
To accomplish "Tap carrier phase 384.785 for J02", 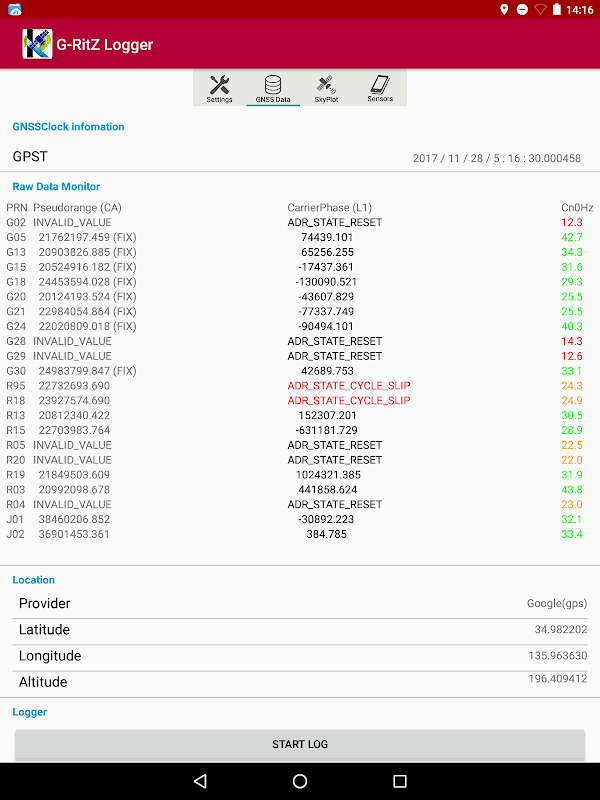I will point(327,534).
